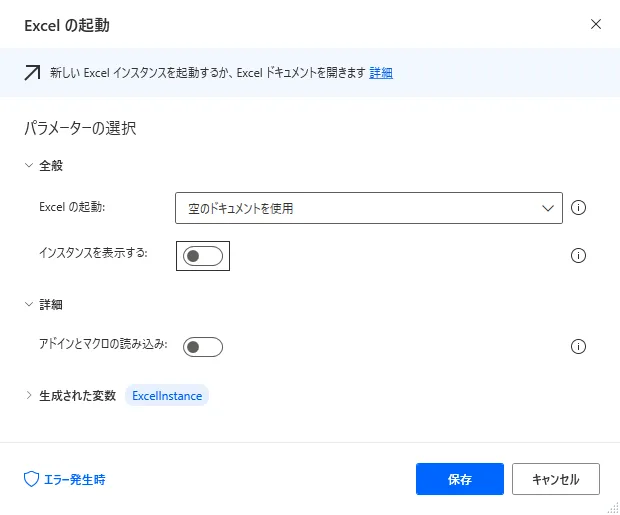Select the ExcelInstance variable chip

pyautogui.click(x=167, y=395)
